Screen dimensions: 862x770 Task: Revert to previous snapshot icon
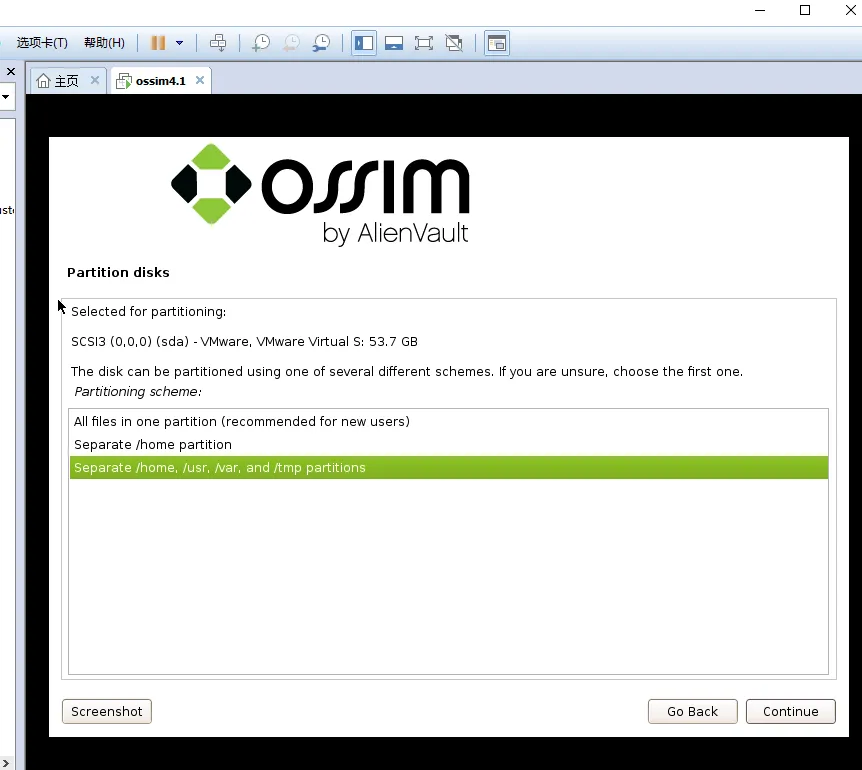[x=291, y=43]
